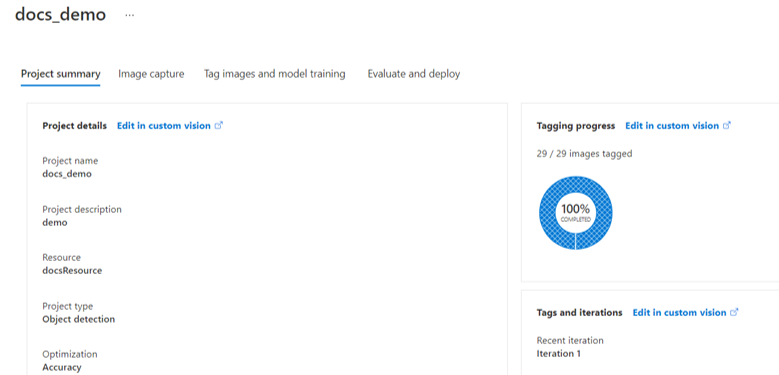Click the Tagging progress heading
779x375 pixels.
tap(576, 126)
